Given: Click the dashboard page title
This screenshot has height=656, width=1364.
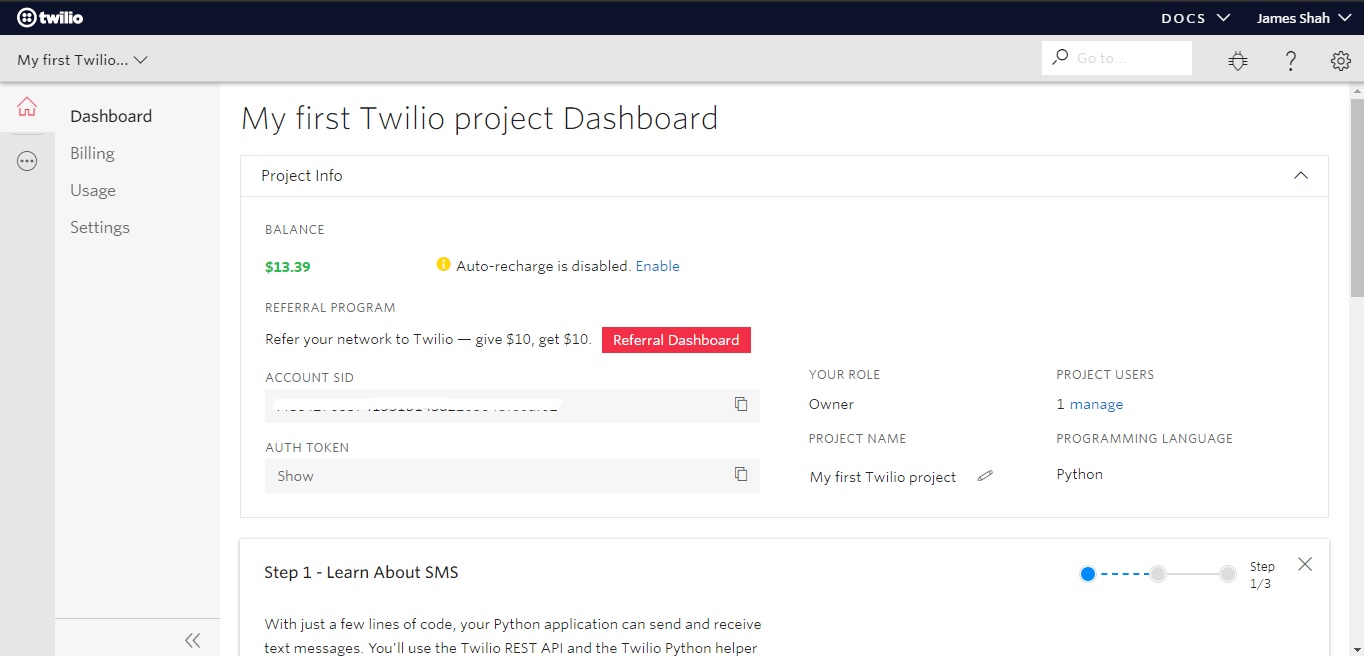Looking at the screenshot, I should (x=480, y=118).
